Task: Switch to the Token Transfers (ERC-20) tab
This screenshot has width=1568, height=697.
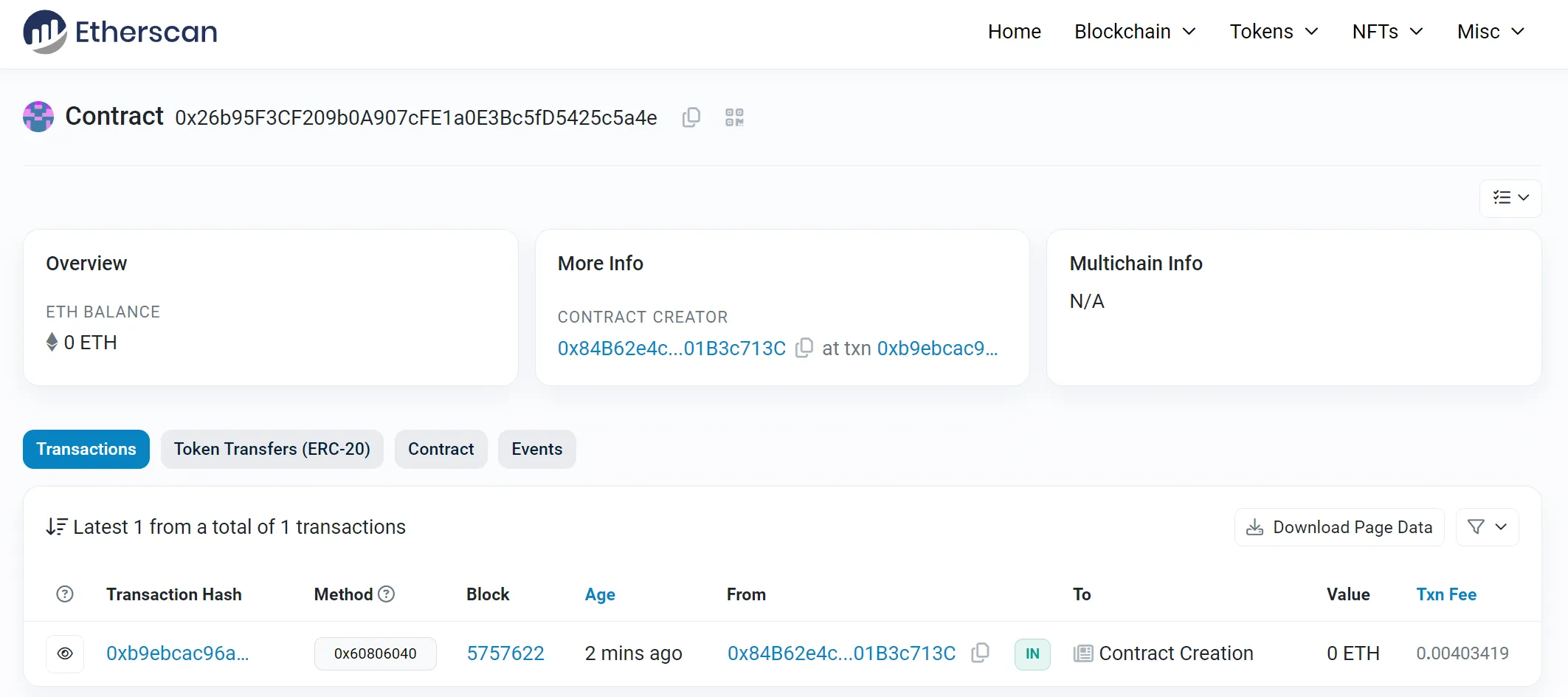Action: 272,449
